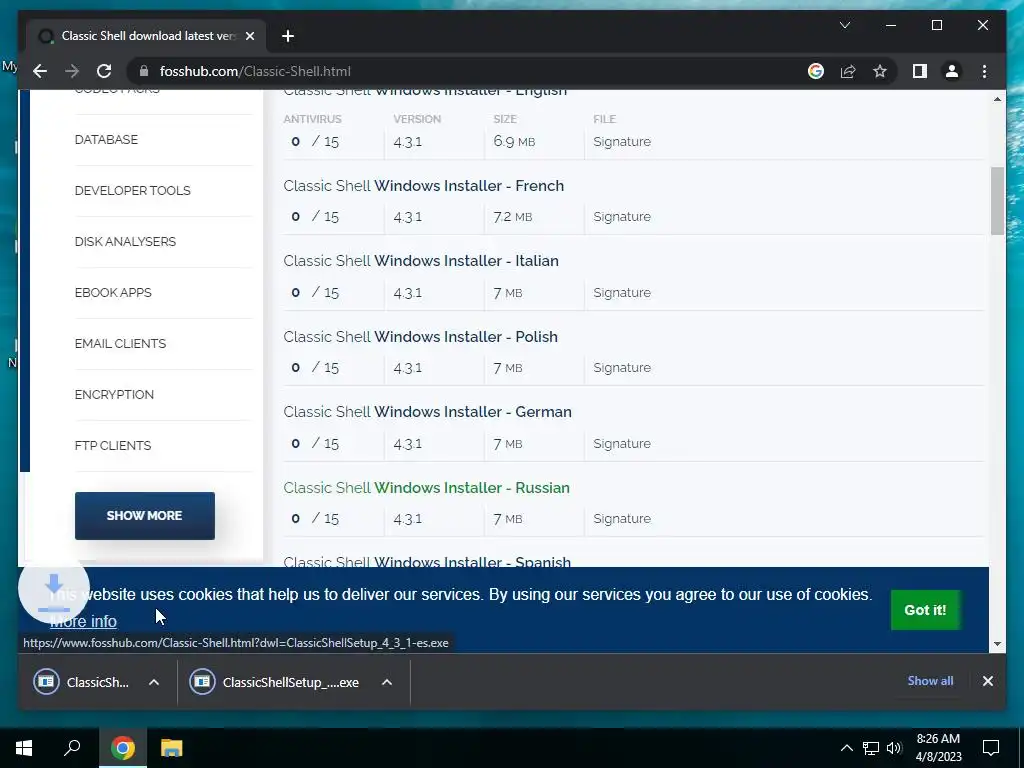This screenshot has width=1024, height=768.
Task: Open the Chrome profile menu
Action: pyautogui.click(x=952, y=71)
